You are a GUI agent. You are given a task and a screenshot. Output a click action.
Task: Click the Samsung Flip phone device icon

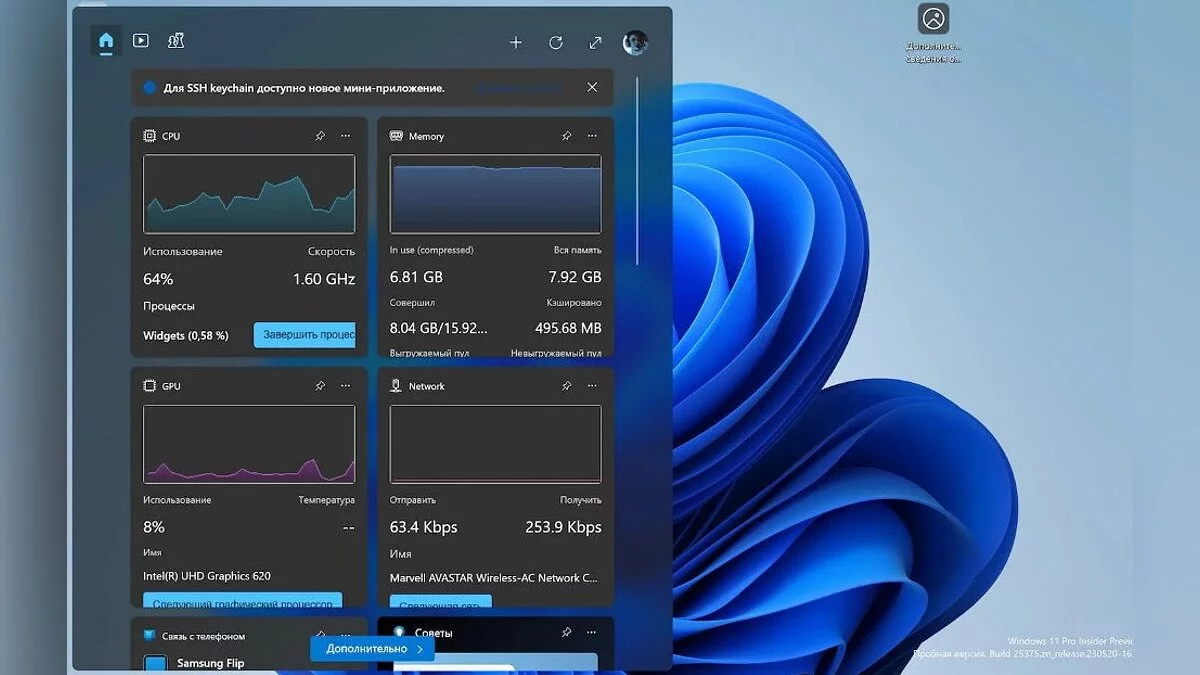pos(155,663)
